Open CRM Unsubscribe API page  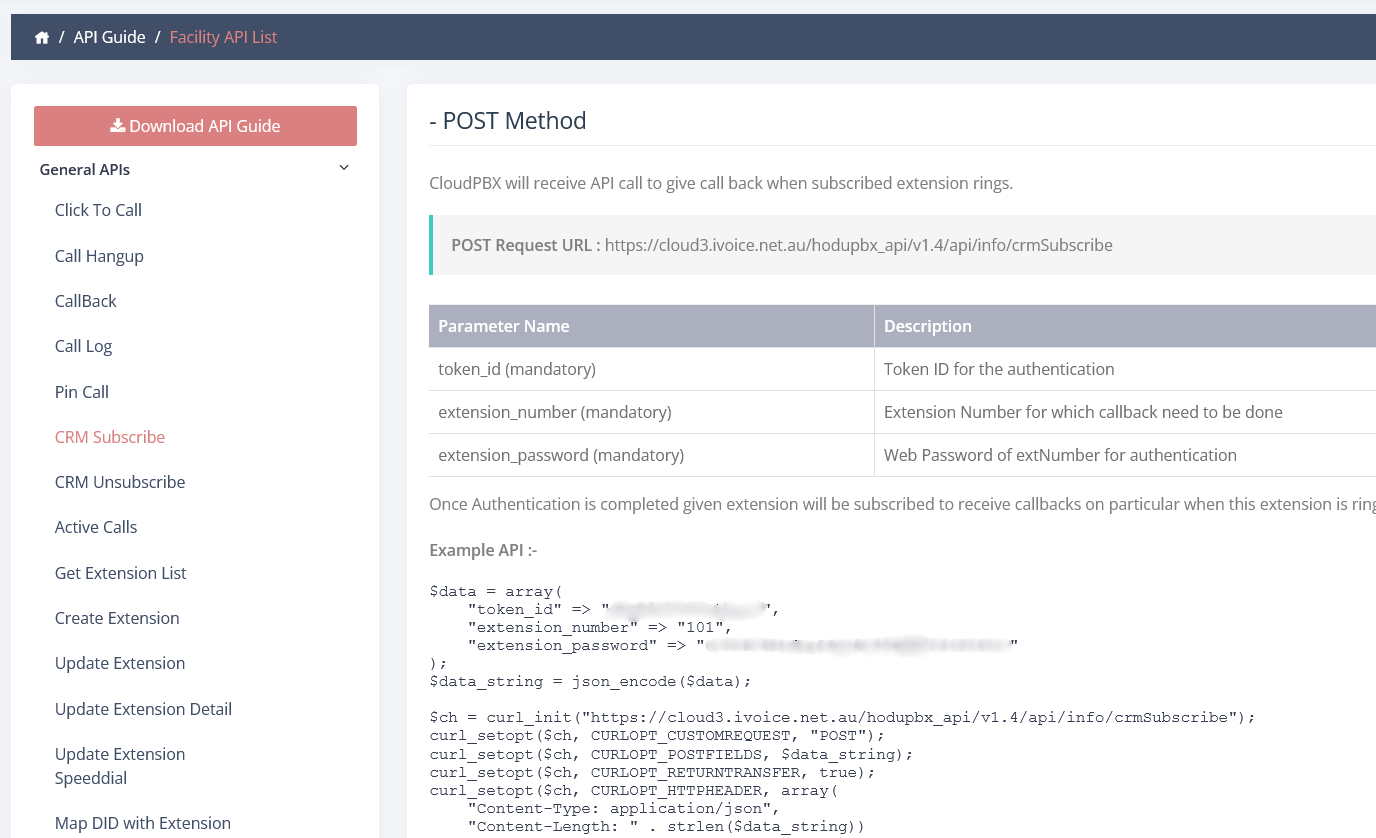[x=120, y=482]
